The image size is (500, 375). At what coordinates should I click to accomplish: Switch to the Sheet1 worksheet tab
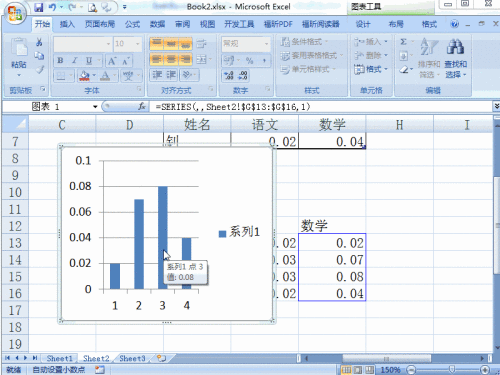point(59,358)
